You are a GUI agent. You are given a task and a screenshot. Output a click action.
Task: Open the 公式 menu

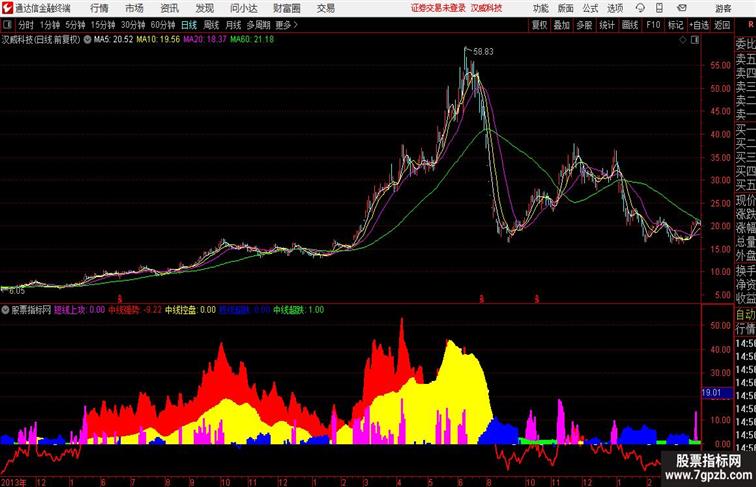pos(590,8)
